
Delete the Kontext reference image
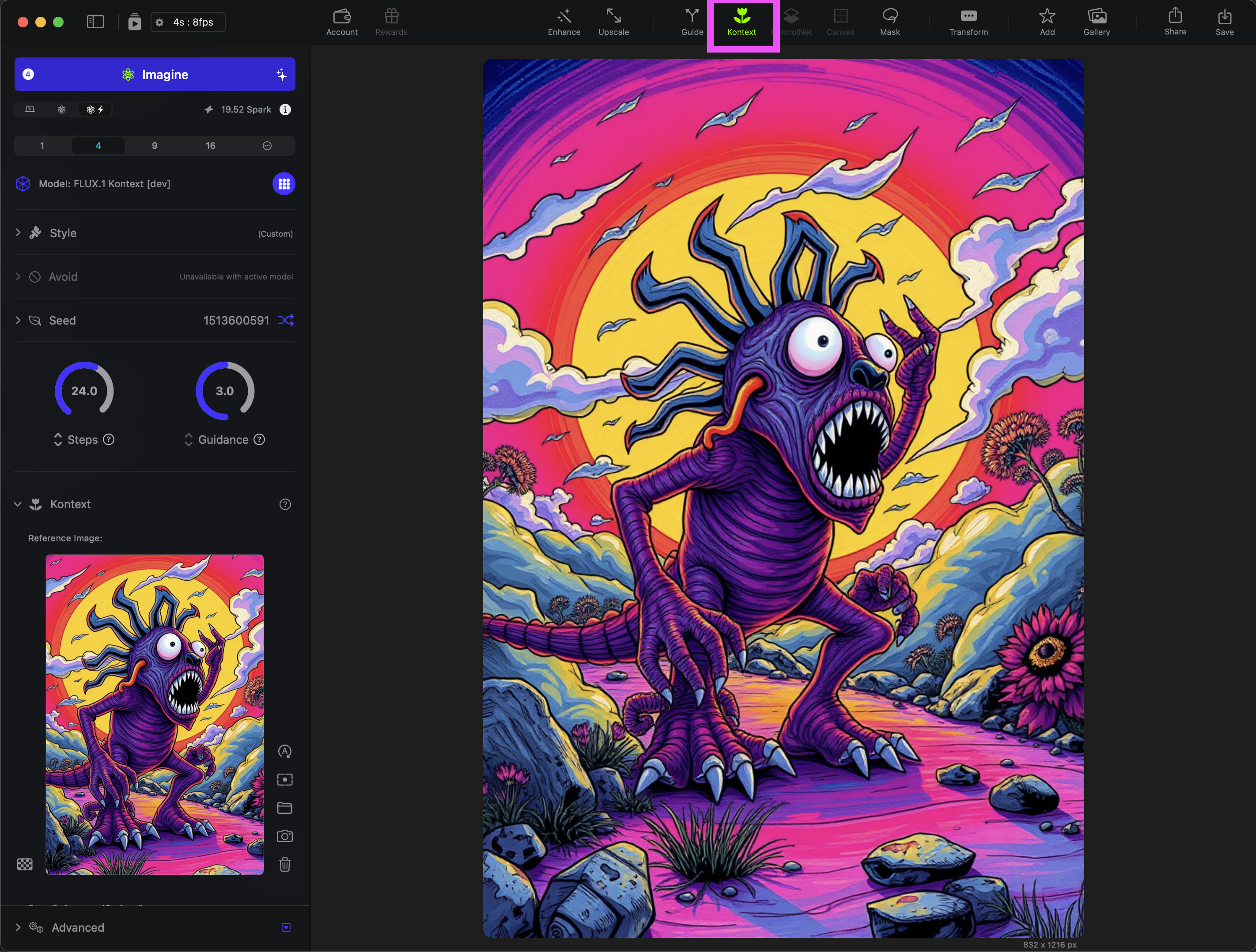point(284,864)
